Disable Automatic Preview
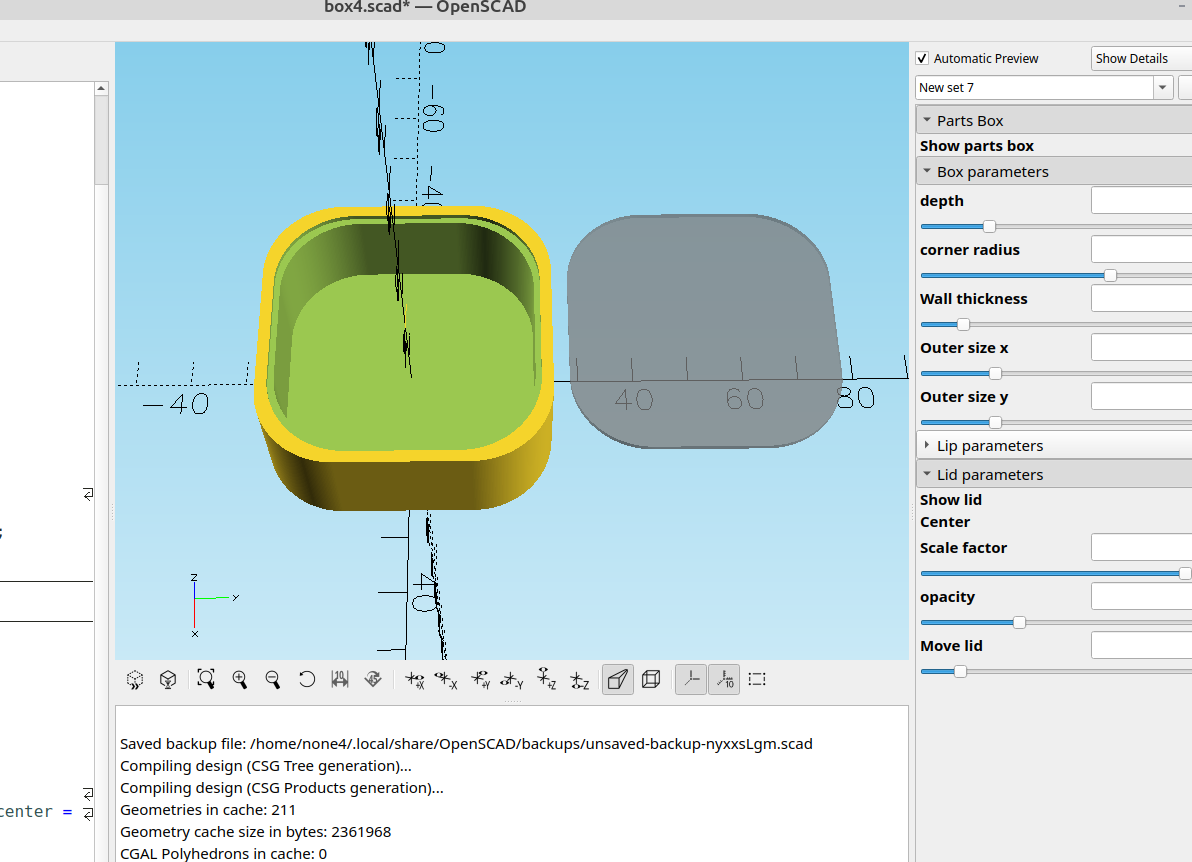Screen dimensions: 1192x862 (x=922, y=58)
